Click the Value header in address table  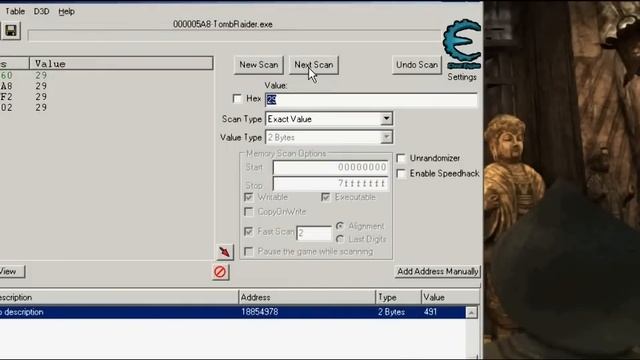[x=450, y=297]
